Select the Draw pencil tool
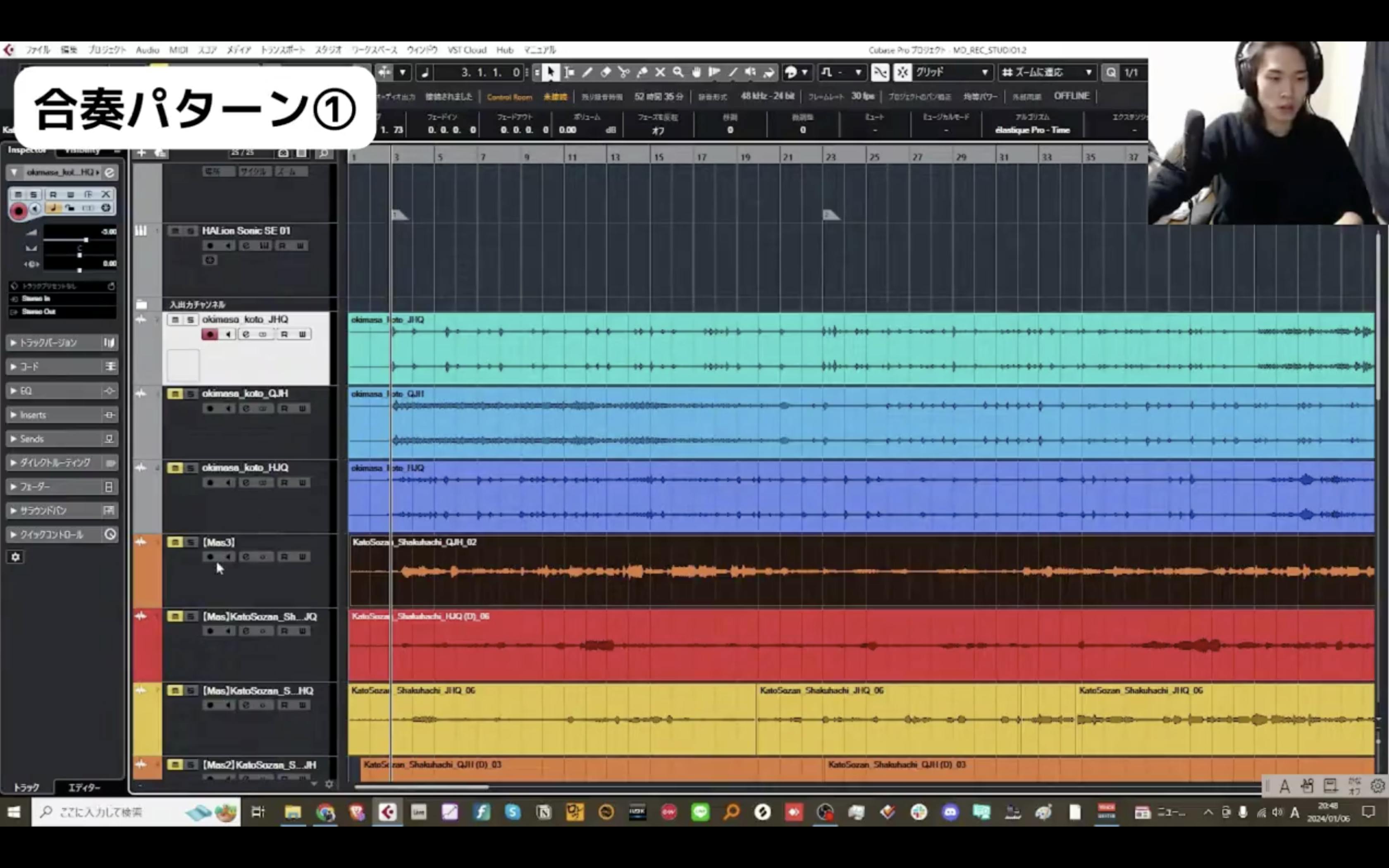The width and height of the screenshot is (1389, 868). (587, 72)
